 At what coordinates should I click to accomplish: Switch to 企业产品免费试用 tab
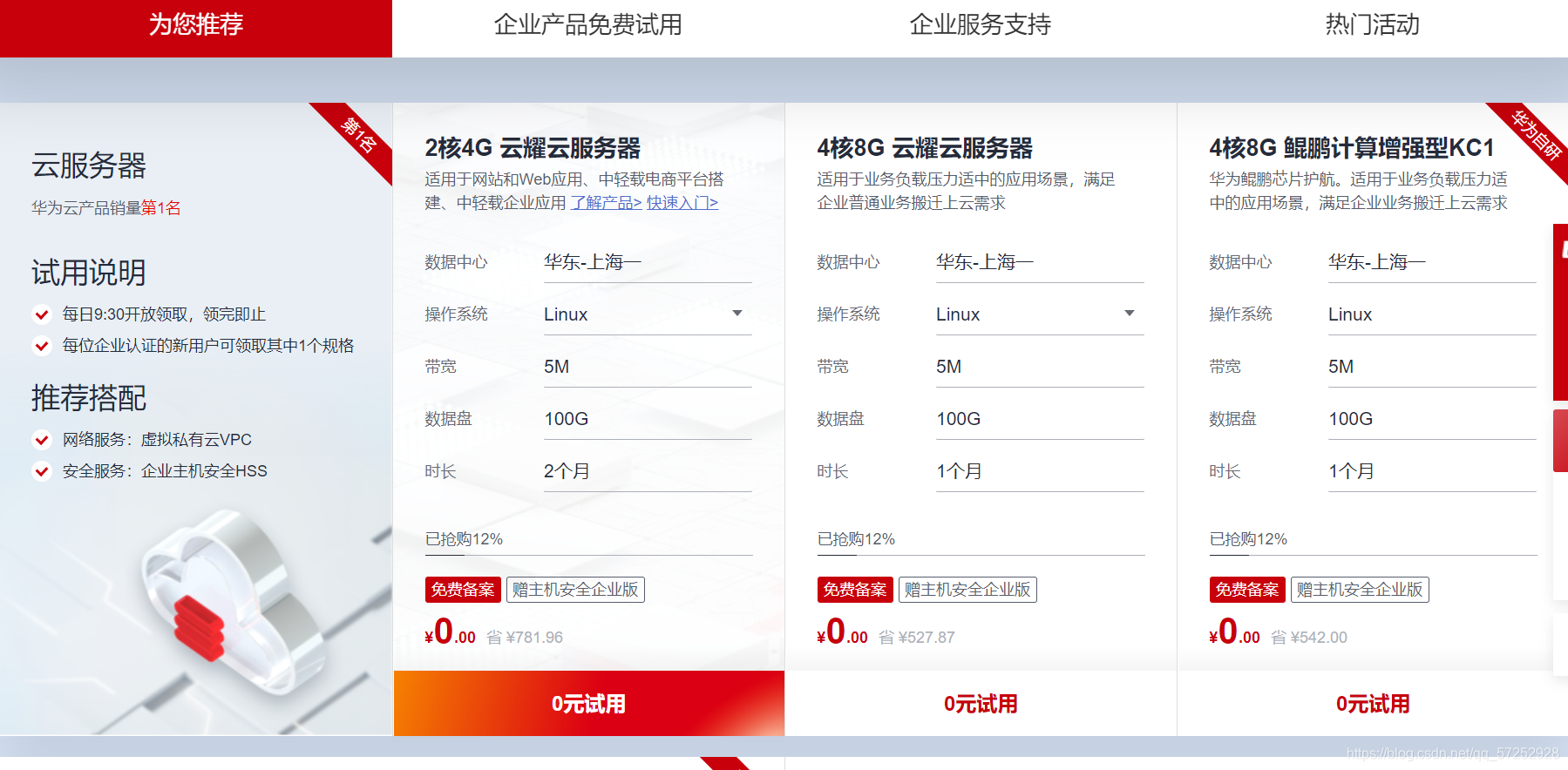pyautogui.click(x=588, y=24)
